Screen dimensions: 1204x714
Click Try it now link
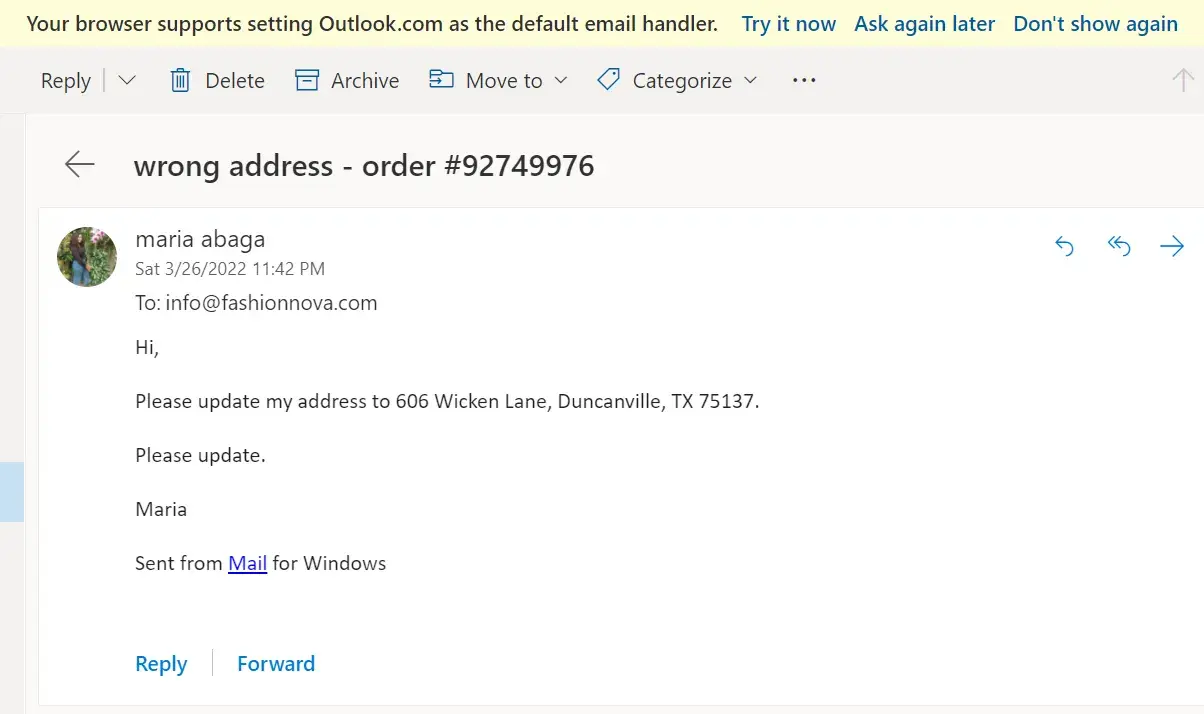tap(788, 24)
